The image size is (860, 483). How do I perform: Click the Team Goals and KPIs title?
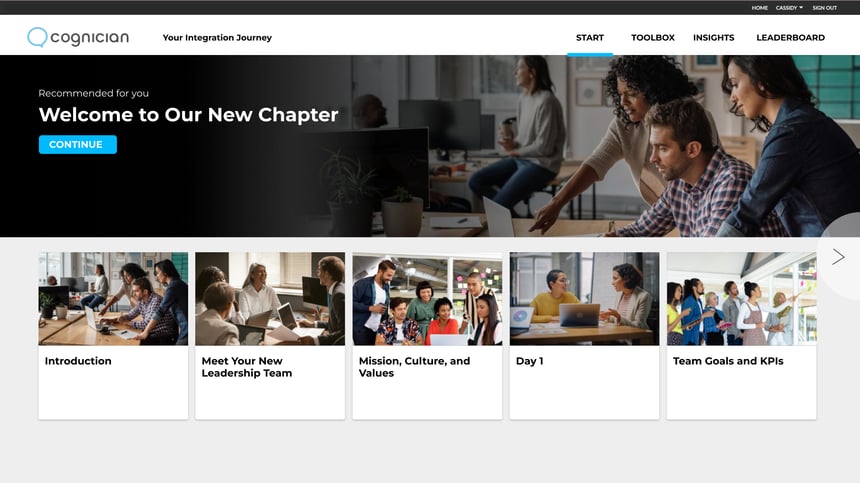click(x=728, y=361)
